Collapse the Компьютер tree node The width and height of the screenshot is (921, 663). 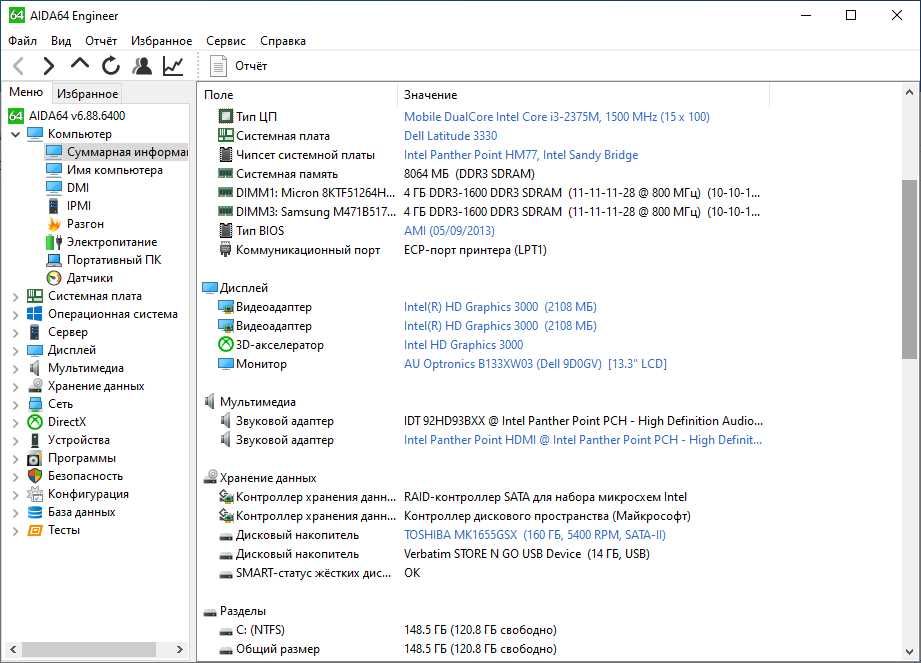pyautogui.click(x=16, y=134)
